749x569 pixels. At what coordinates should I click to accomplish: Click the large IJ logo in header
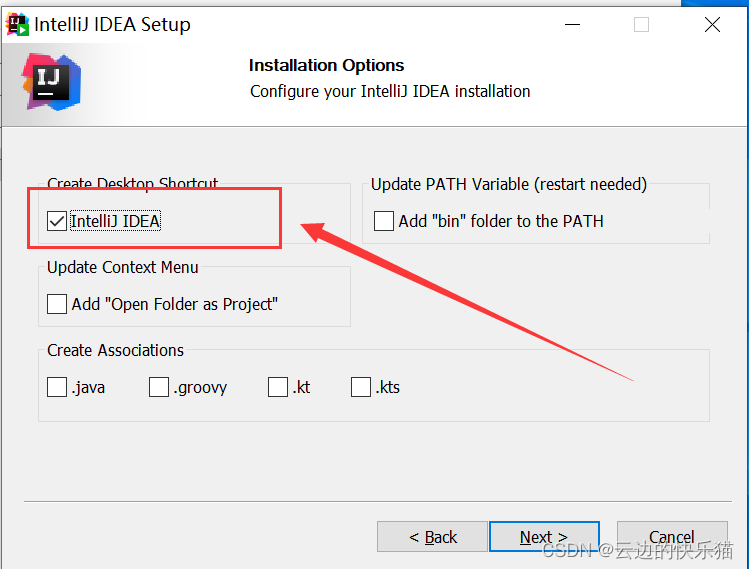51,82
